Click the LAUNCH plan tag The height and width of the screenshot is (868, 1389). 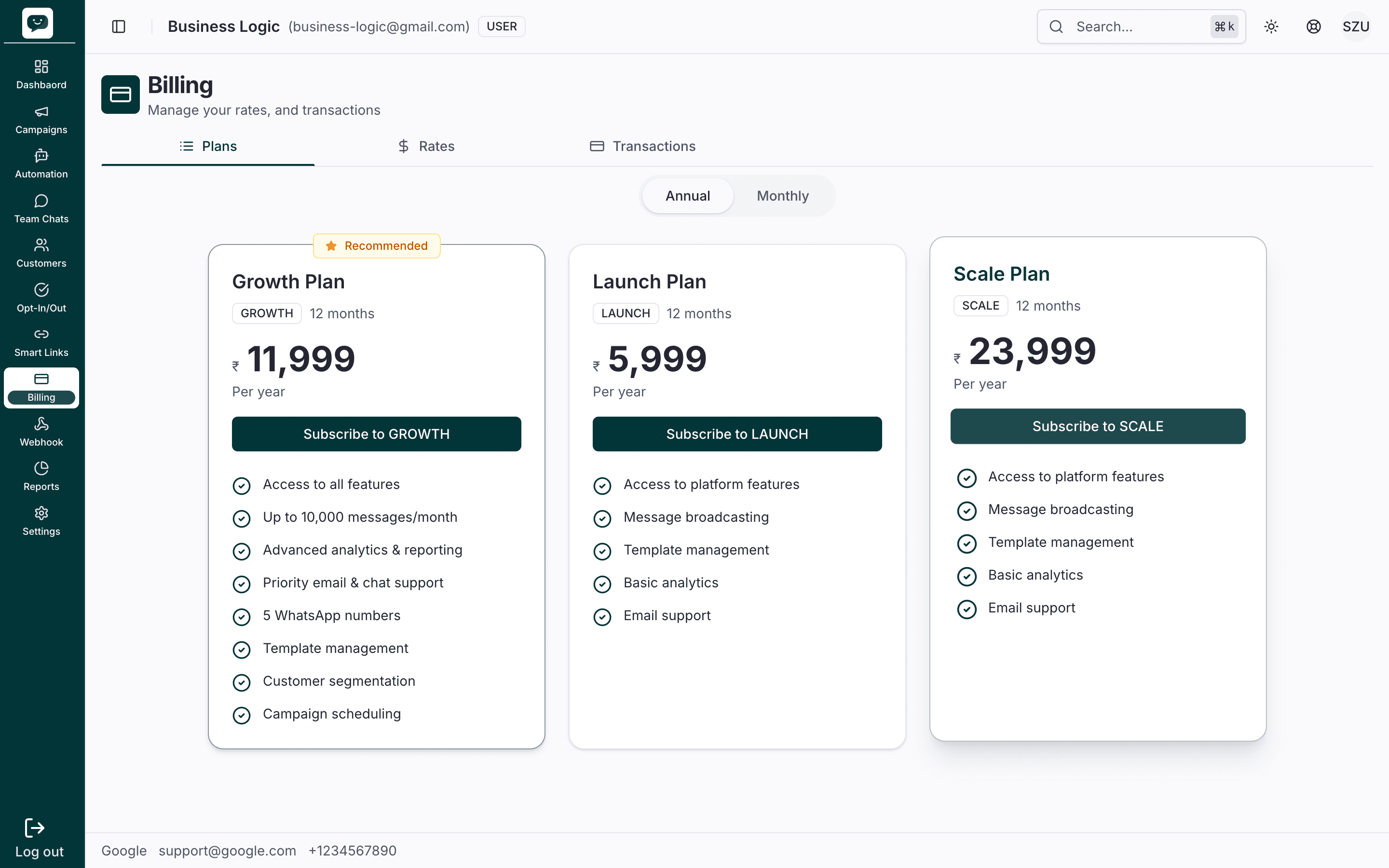point(626,313)
